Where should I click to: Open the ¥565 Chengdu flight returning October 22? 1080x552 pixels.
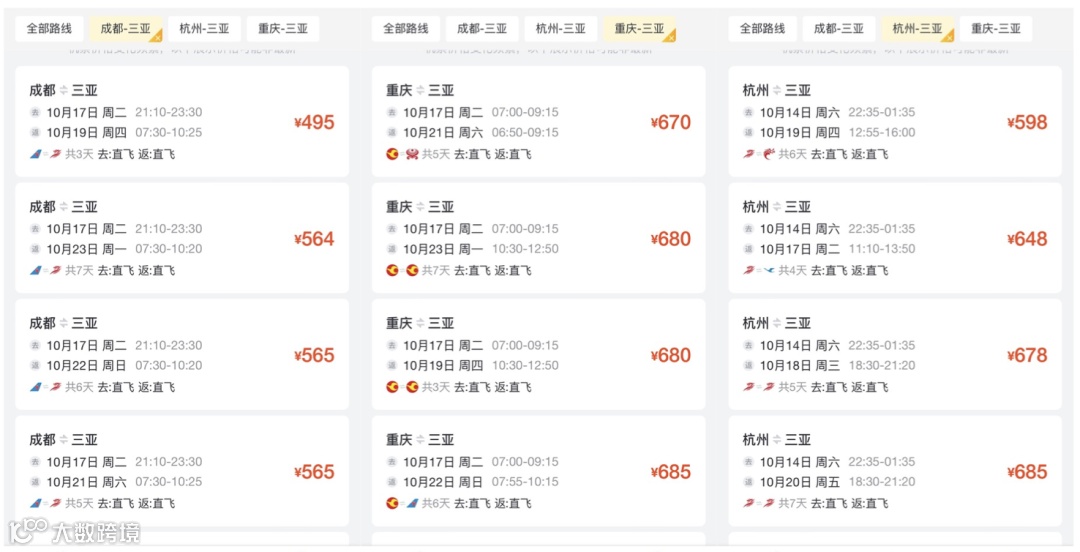point(182,355)
